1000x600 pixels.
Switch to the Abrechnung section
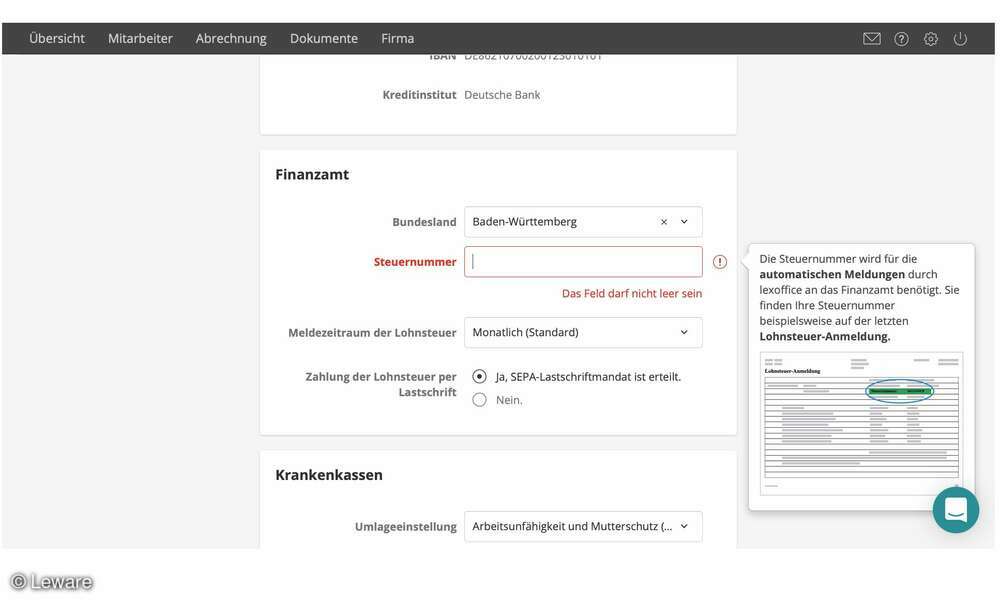230,37
